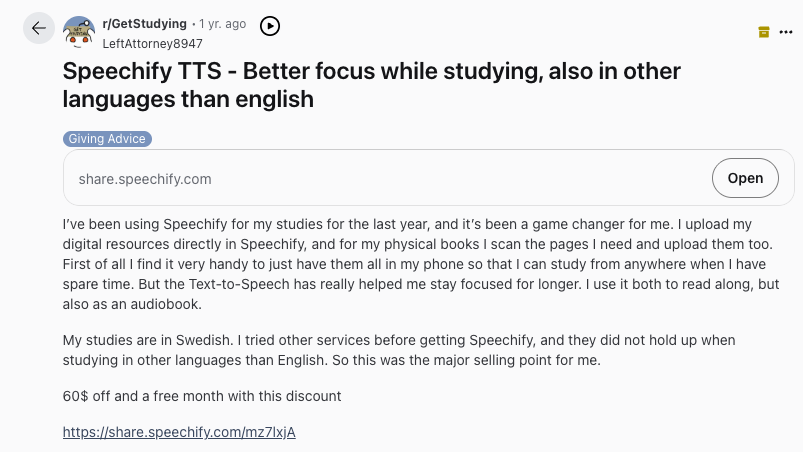Select the Giving Advice flair tag
Screen dimensions: 803x452
pos(107,139)
